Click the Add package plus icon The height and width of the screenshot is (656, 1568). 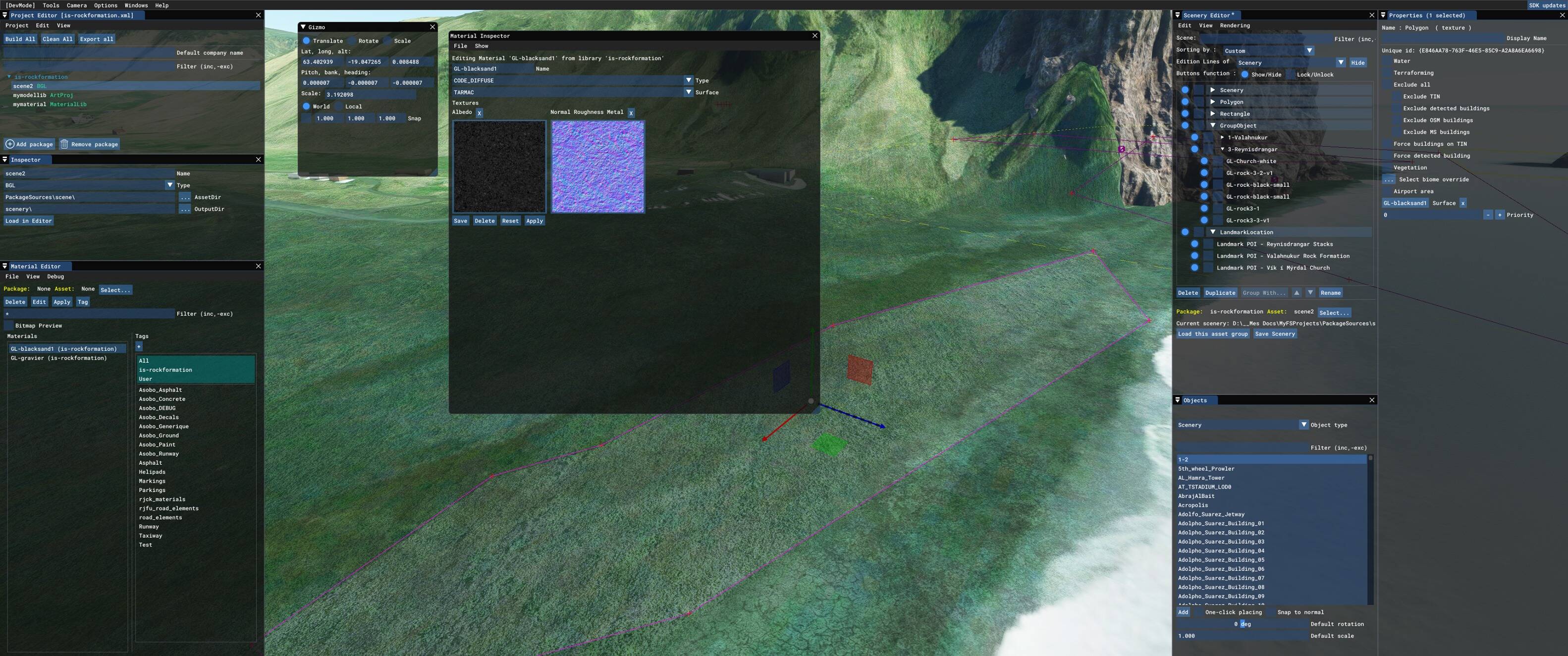[x=10, y=144]
